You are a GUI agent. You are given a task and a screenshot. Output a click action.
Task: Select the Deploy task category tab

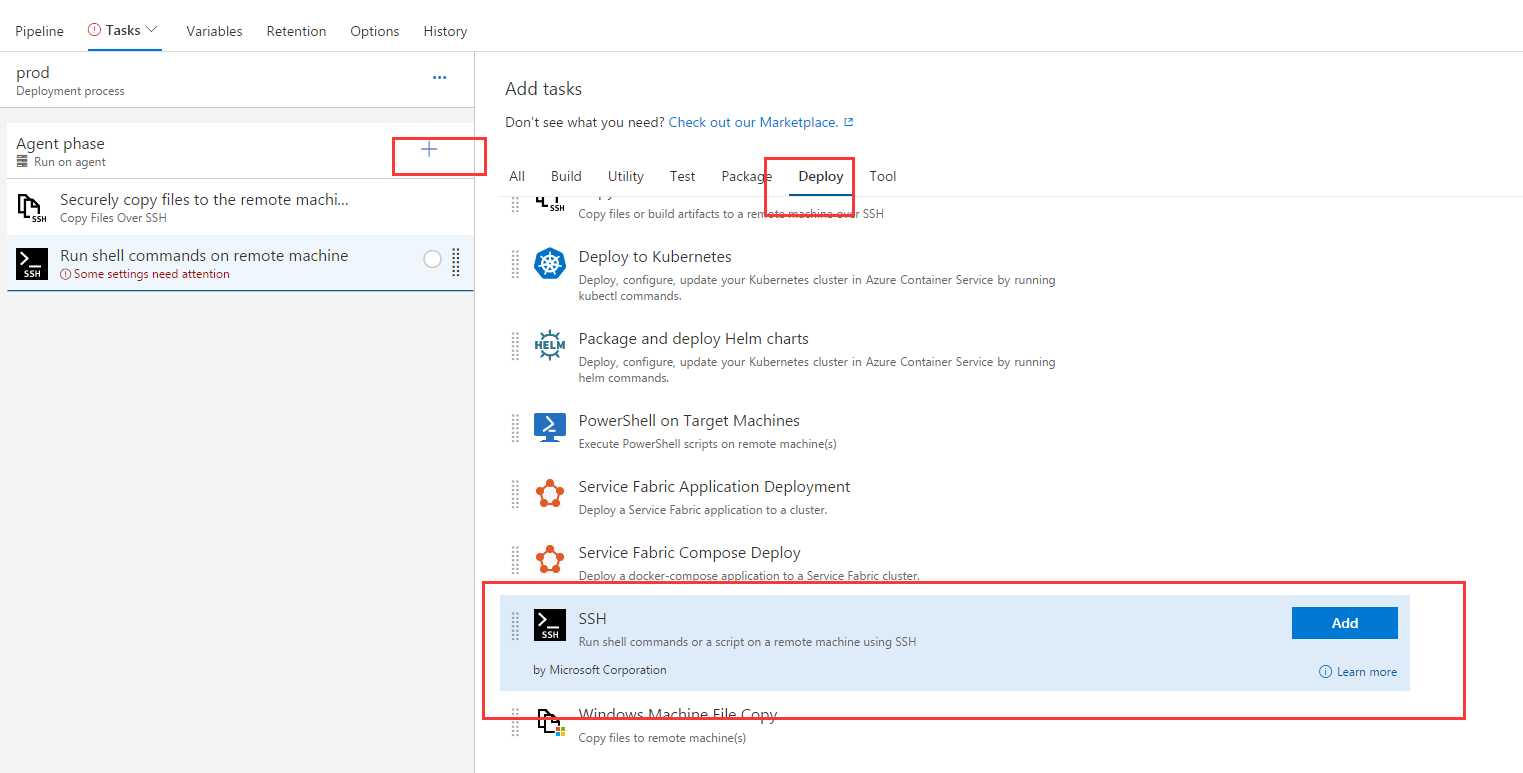[x=821, y=176]
